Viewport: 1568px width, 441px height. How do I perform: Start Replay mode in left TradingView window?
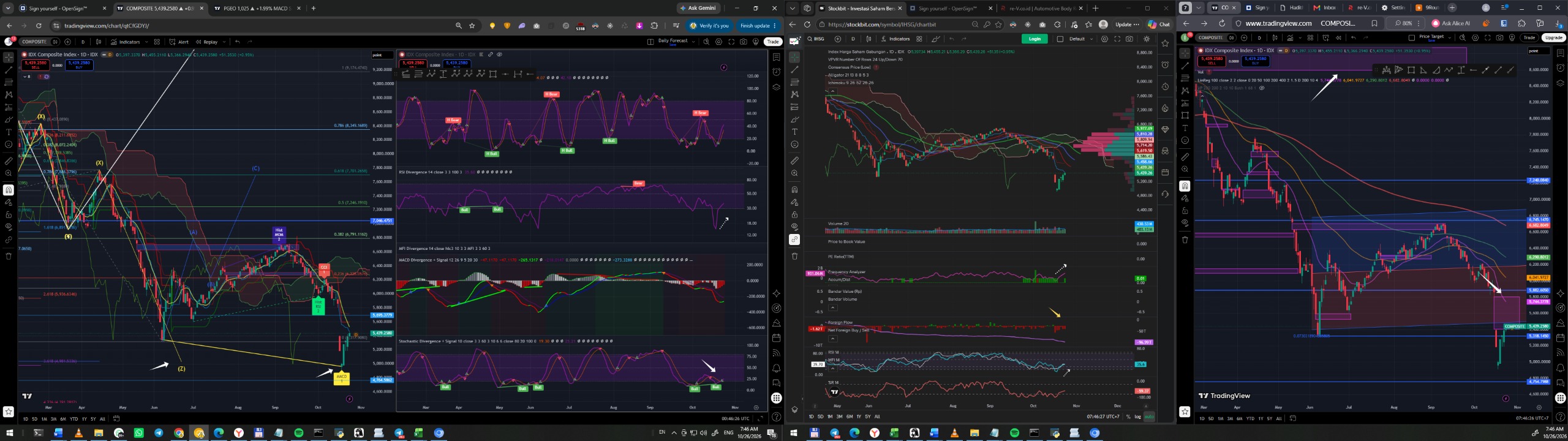pyautogui.click(x=206, y=42)
